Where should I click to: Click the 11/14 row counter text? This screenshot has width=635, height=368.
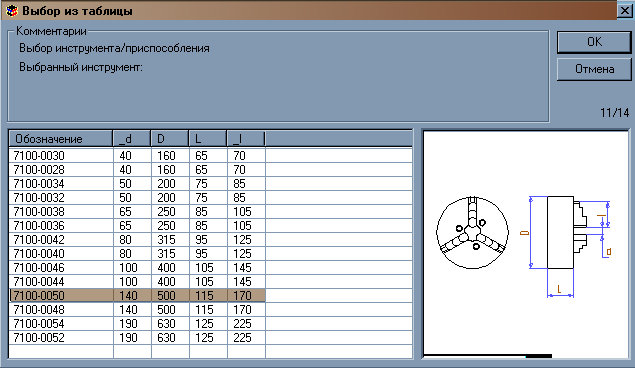coord(614,113)
